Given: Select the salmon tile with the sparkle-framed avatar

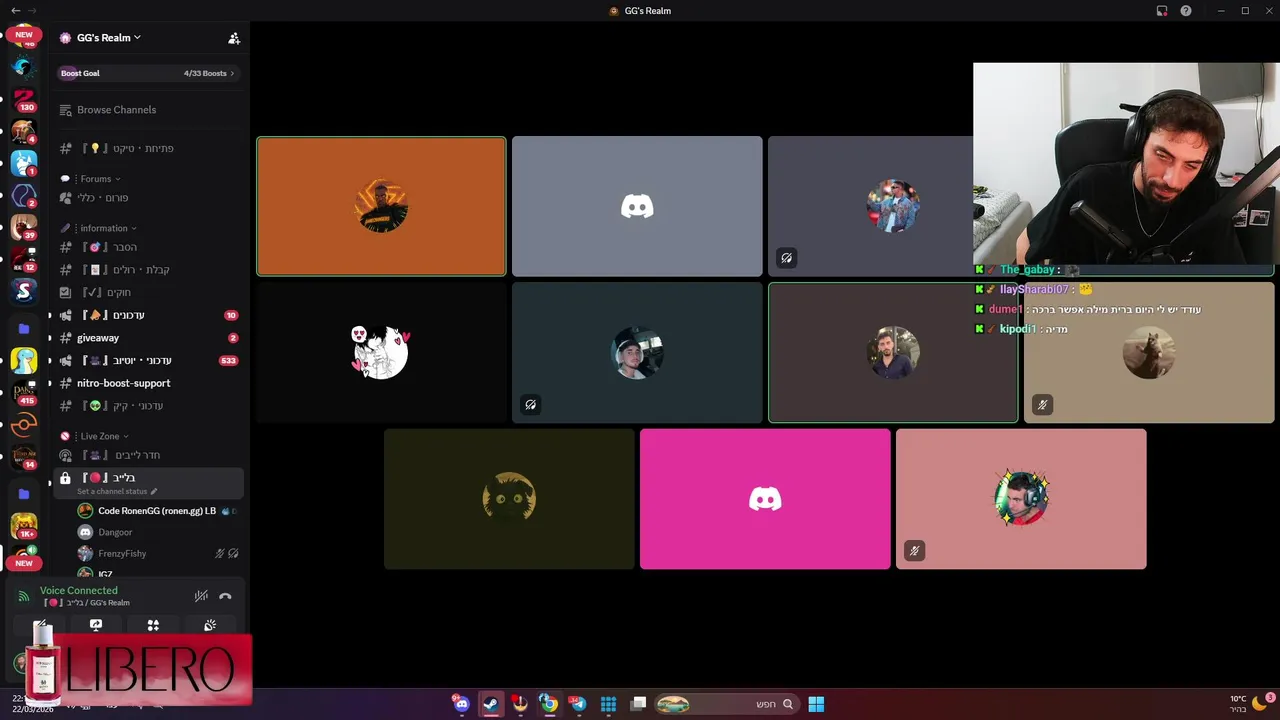Looking at the screenshot, I should click(1021, 499).
